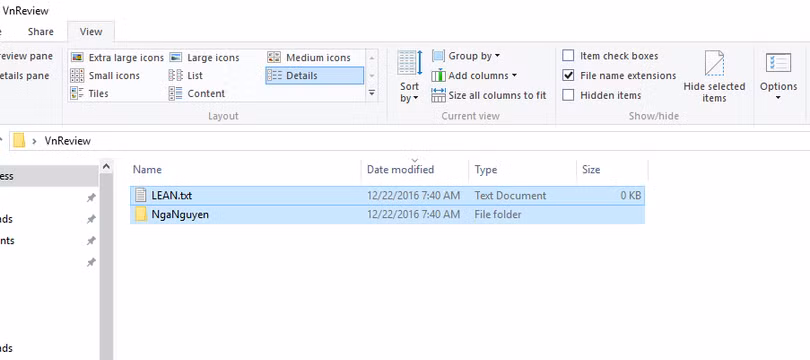The image size is (810, 360).
Task: Click the Type column header
Action: pos(522,169)
